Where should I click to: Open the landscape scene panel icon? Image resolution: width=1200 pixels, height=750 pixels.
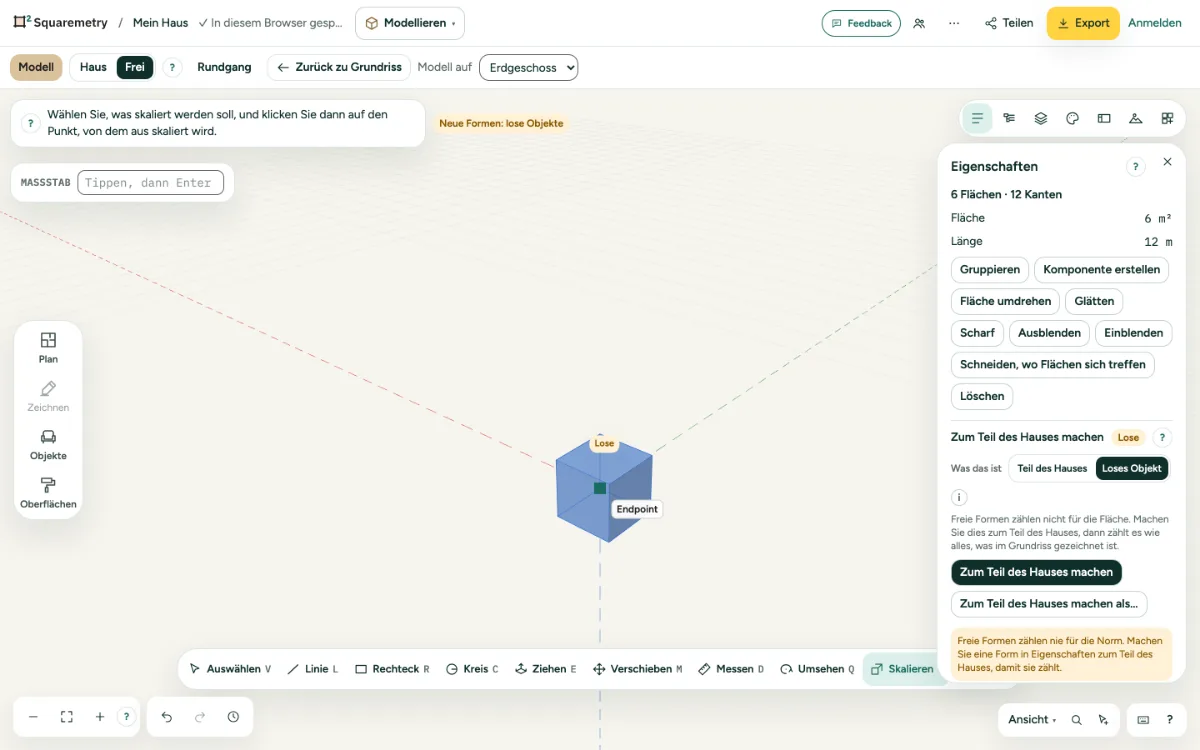1135,118
